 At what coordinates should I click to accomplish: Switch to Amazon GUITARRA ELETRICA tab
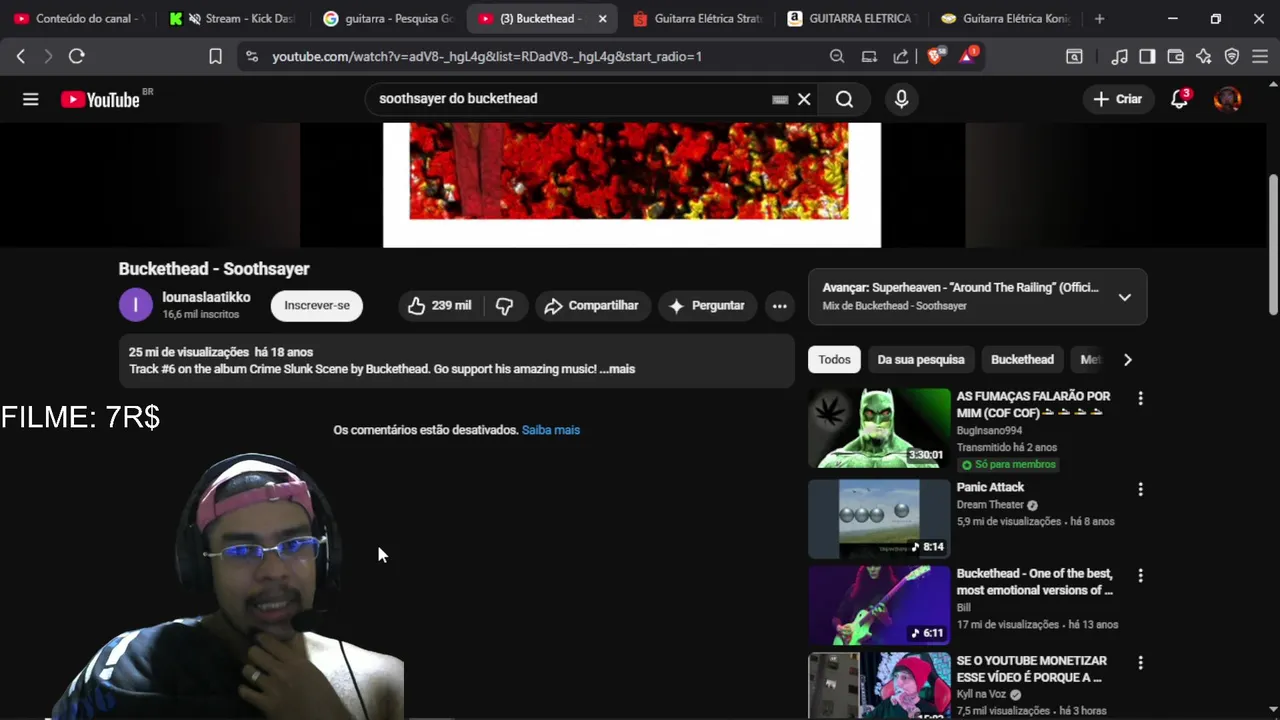[x=852, y=19]
